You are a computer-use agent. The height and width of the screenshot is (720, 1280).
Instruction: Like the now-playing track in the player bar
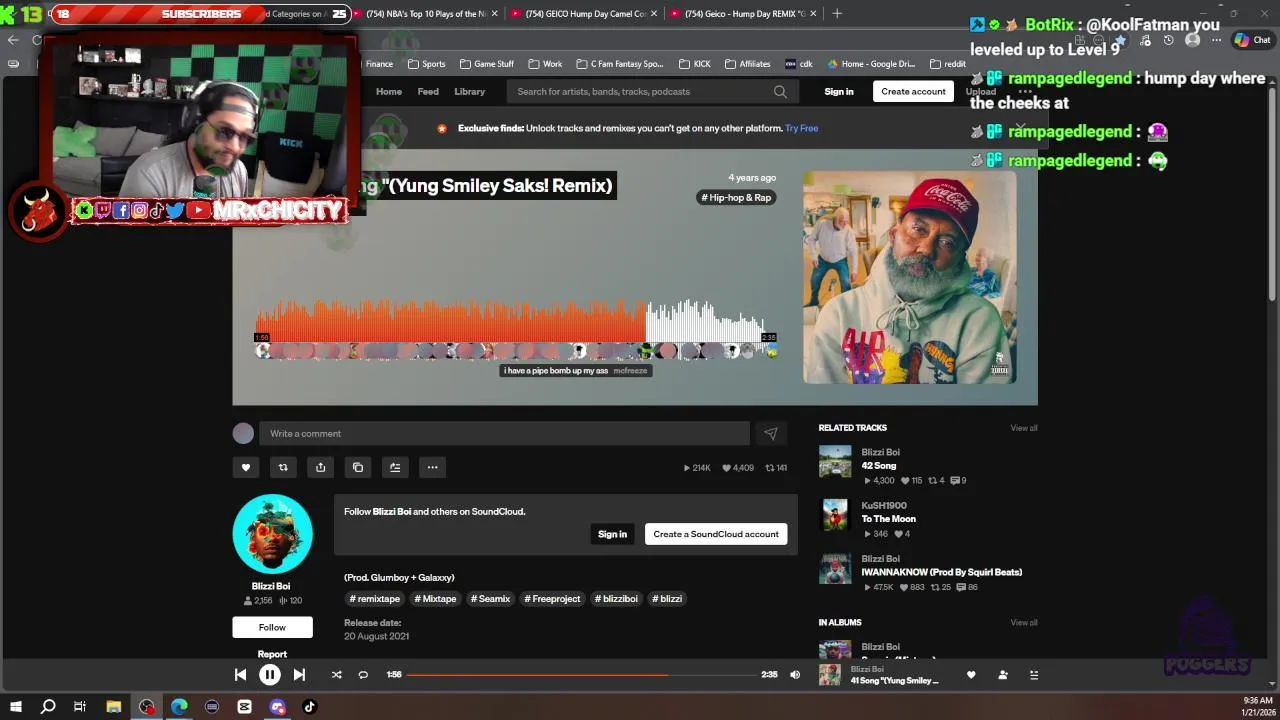pos(971,675)
